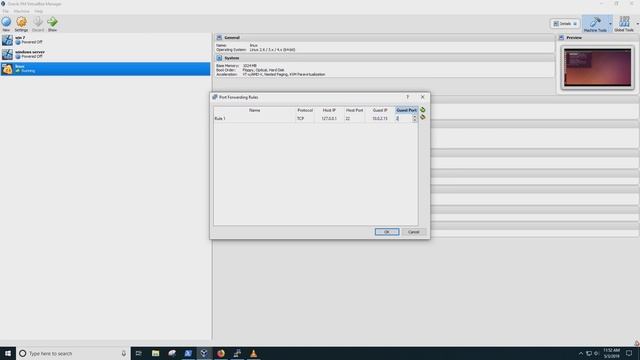
Task: Select the windows server virtual machine
Action: [105, 54]
